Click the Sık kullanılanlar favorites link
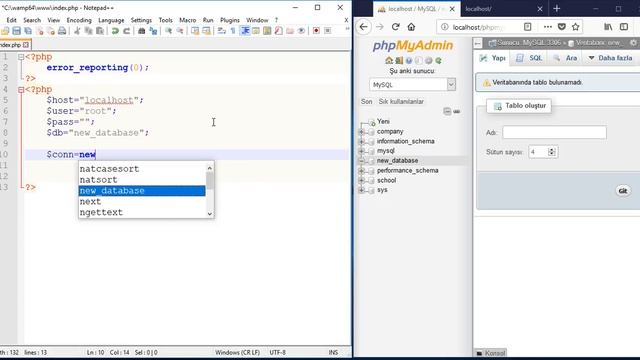This screenshot has height=360, width=640. 401,102
